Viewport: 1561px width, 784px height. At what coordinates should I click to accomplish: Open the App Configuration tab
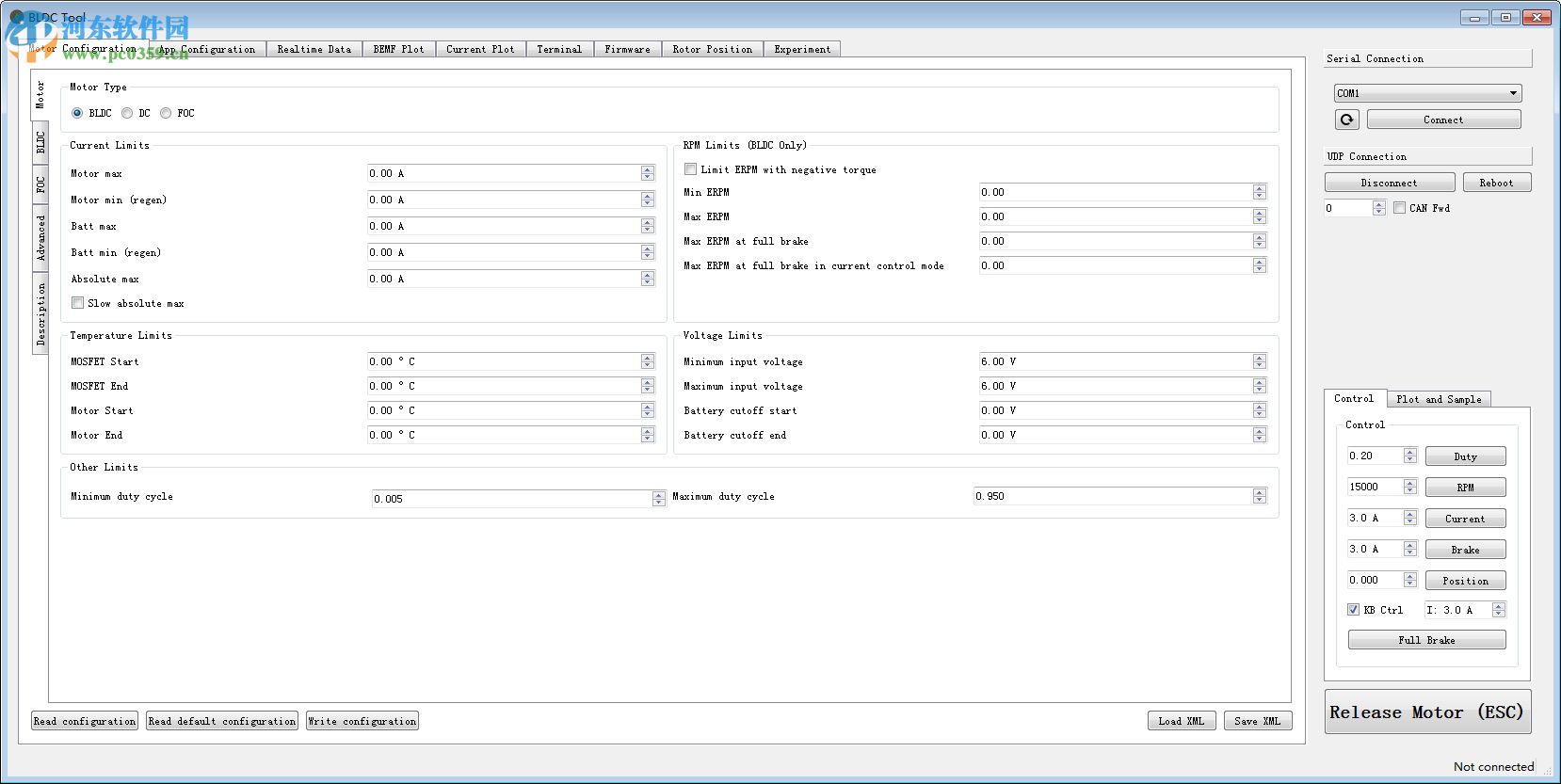[x=207, y=50]
